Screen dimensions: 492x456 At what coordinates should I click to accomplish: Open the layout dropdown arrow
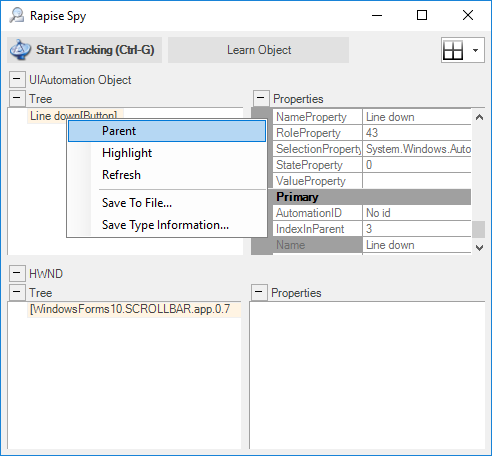click(x=475, y=50)
